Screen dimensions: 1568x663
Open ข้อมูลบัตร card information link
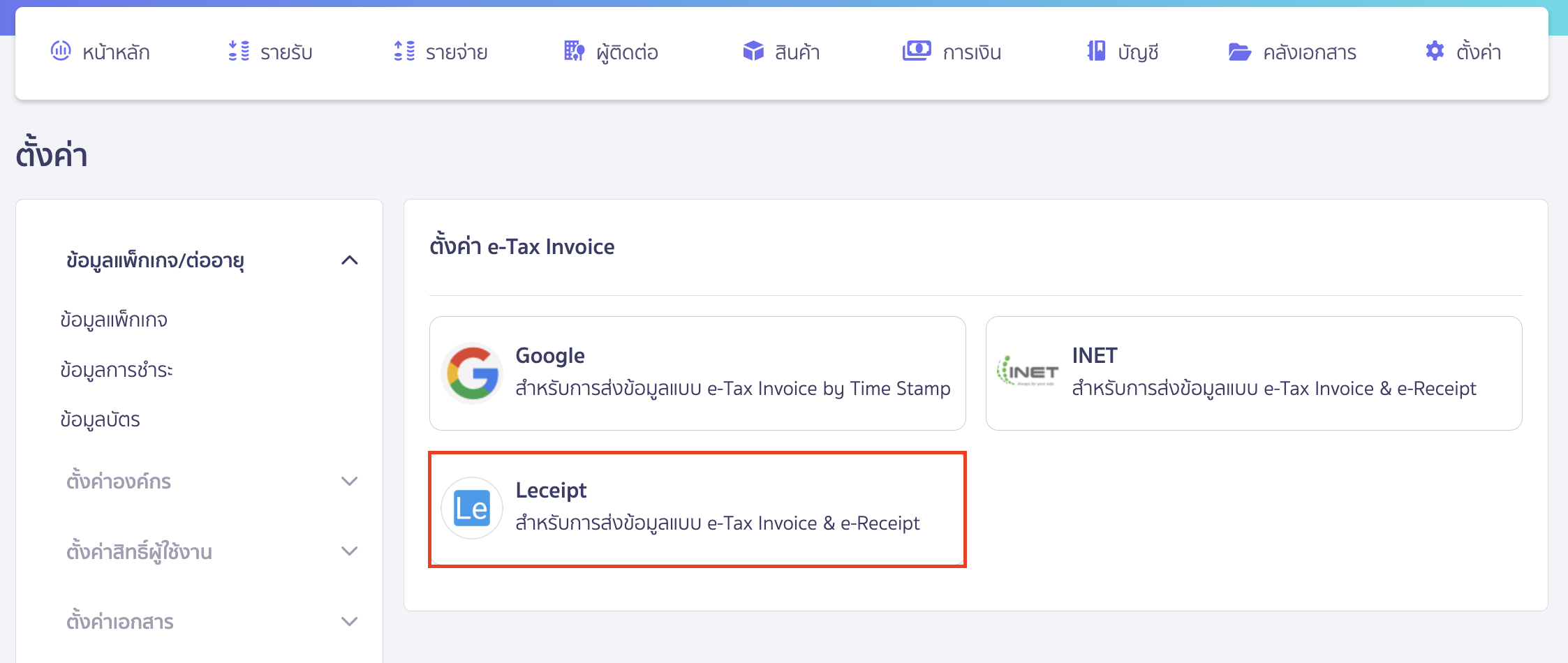point(100,419)
